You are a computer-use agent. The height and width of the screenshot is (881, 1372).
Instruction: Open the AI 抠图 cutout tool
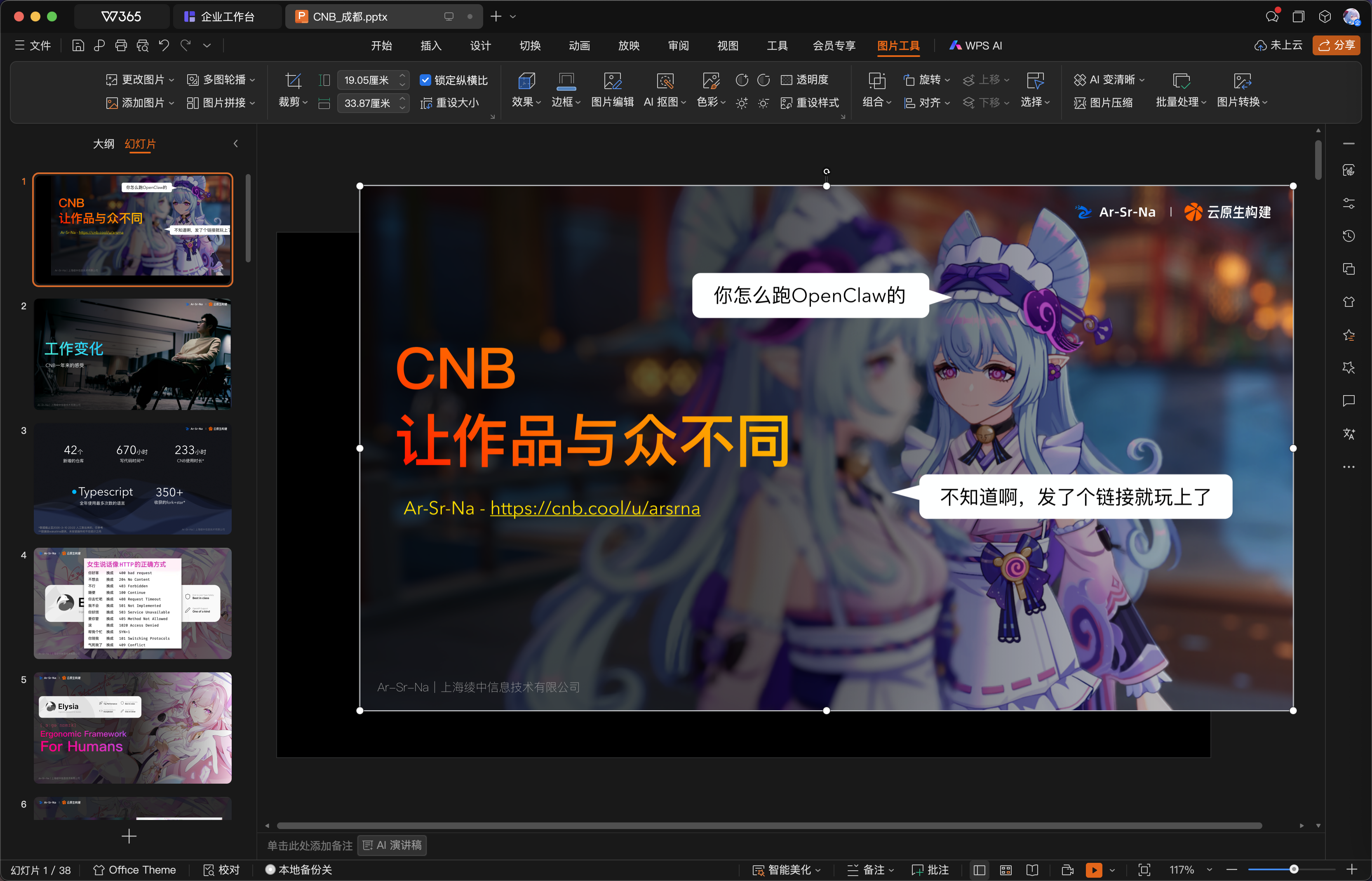[x=665, y=90]
